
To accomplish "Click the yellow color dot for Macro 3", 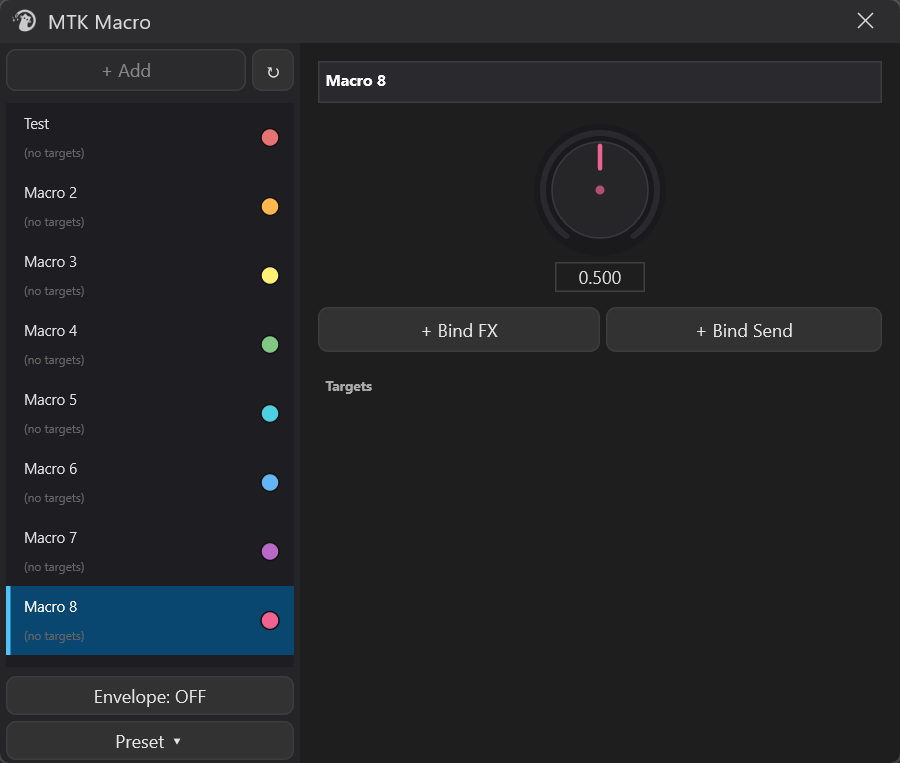I will click(x=270, y=276).
